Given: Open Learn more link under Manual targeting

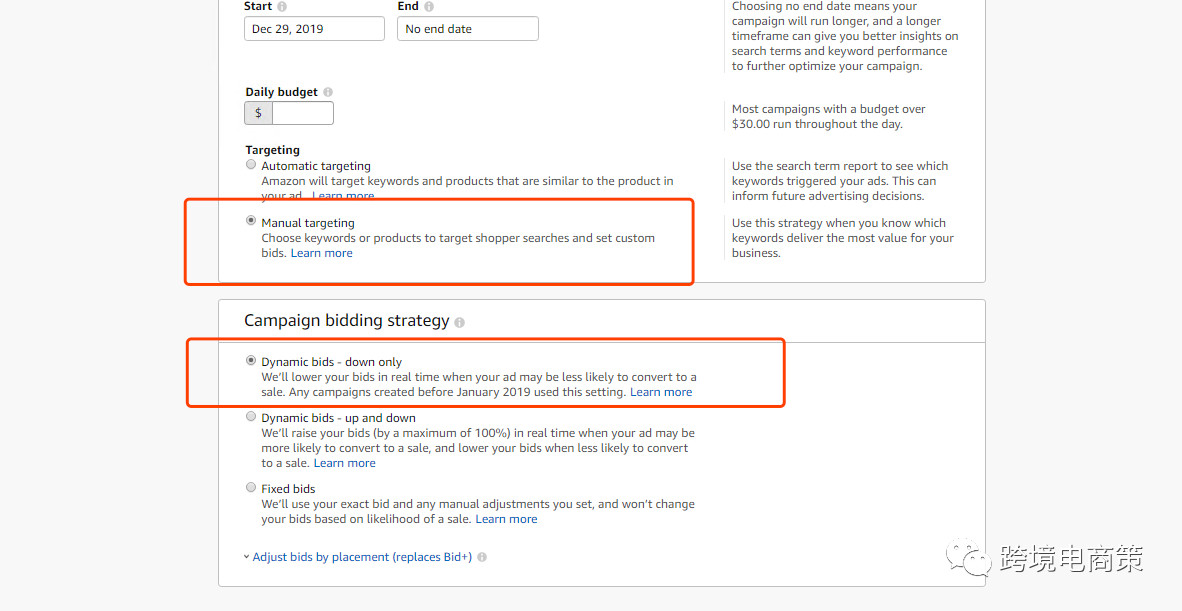Looking at the screenshot, I should (321, 253).
